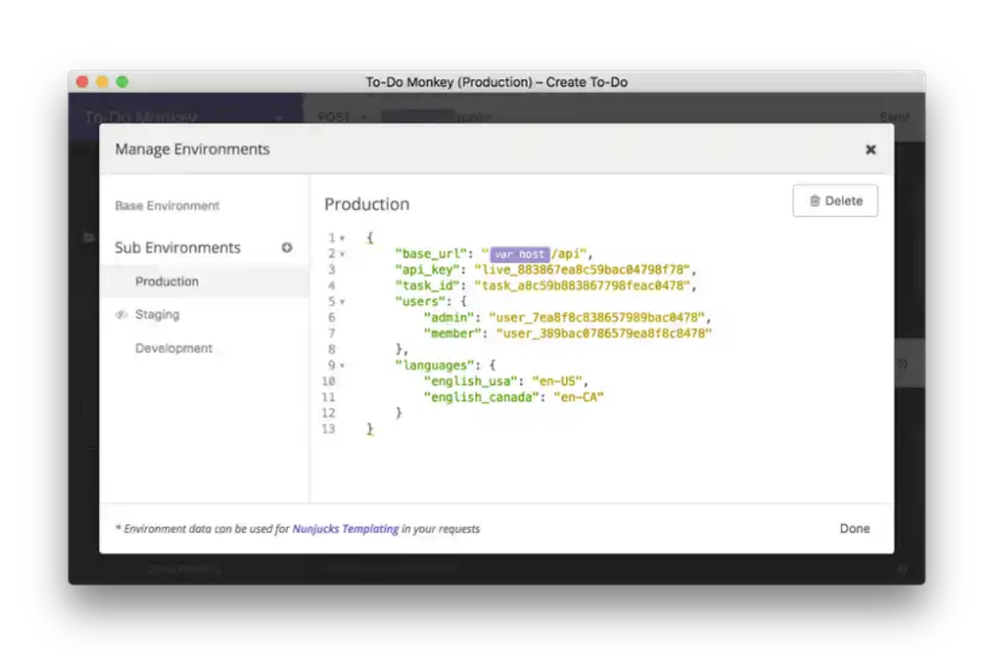The height and width of the screenshot is (667, 1000).
Task: Collapse the languages object on line 9
Action: pos(342,366)
